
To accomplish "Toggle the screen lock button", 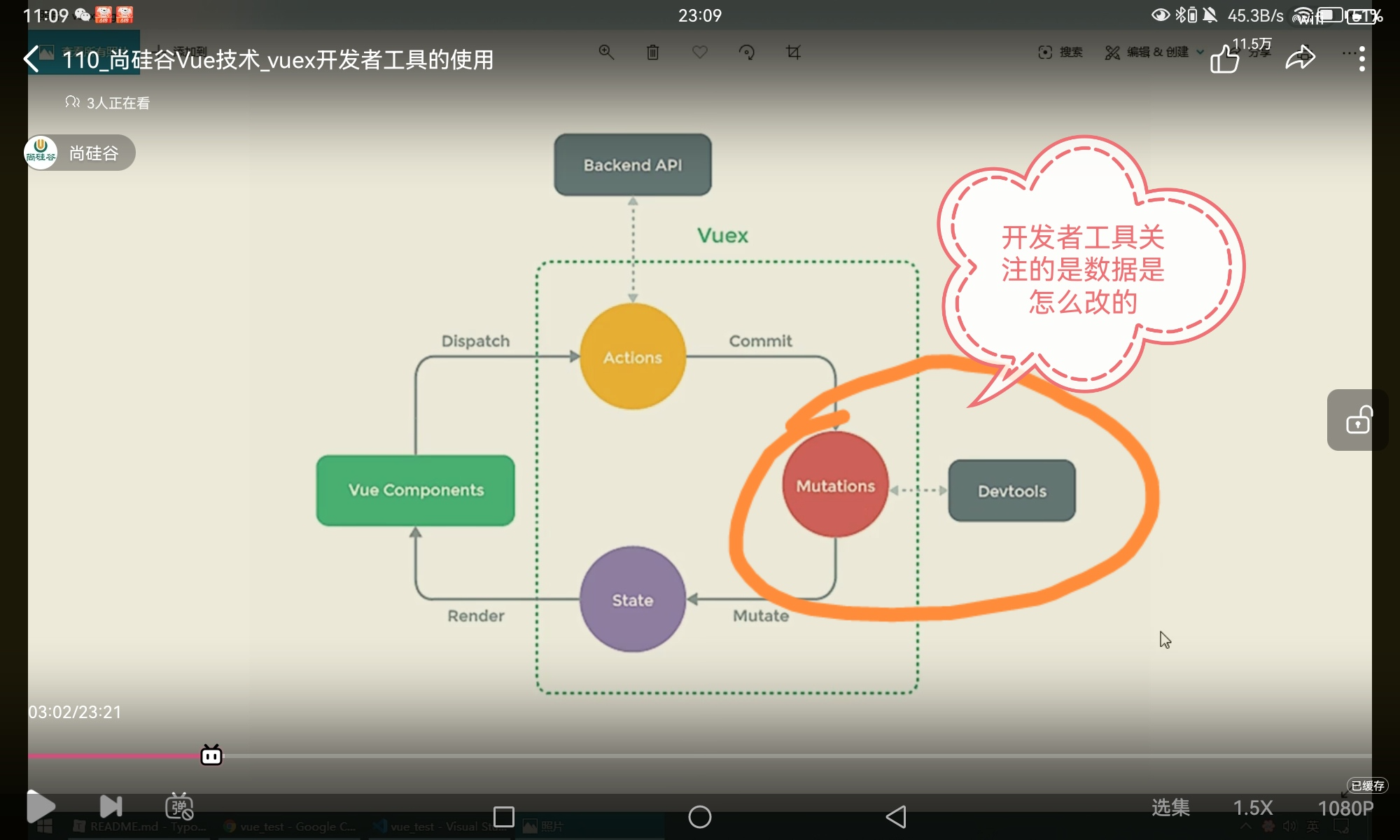I will tap(1358, 420).
